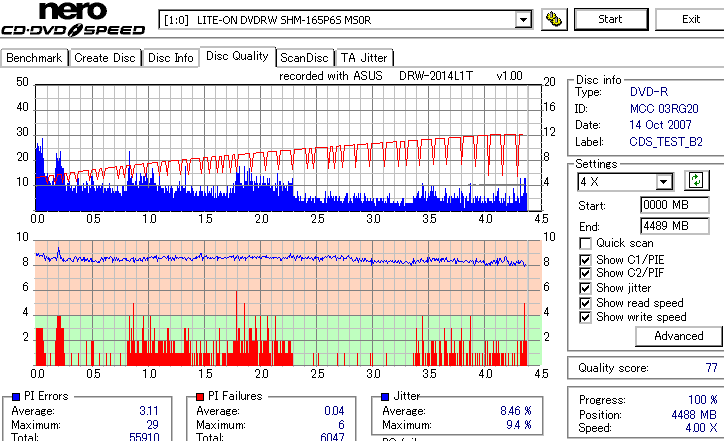Click the upper PI Errors chart area
Screen dimensions: 724x441
[x=288, y=148]
